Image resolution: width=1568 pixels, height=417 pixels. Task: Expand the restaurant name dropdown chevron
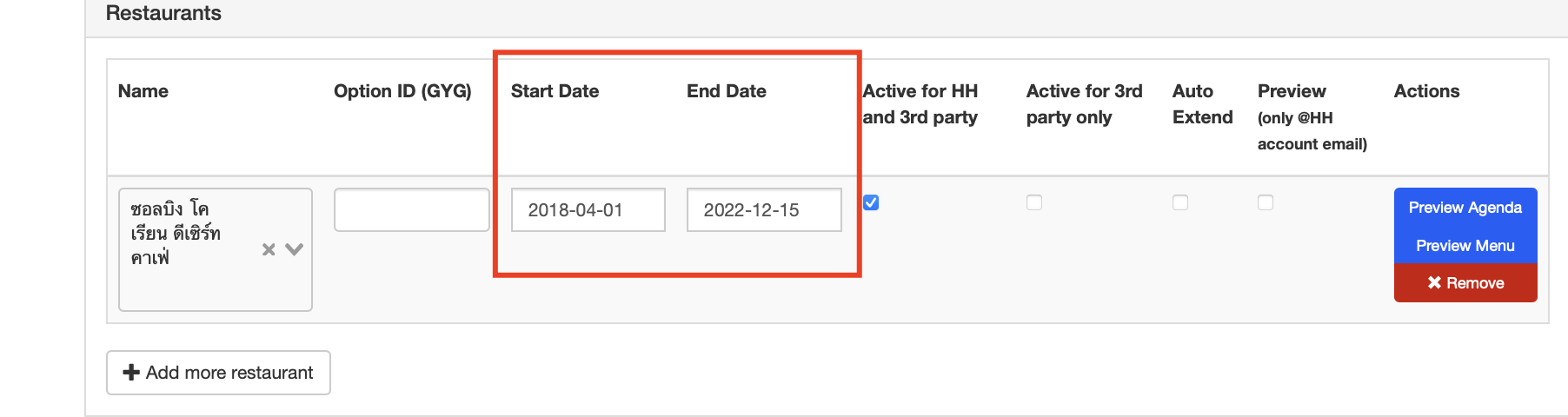295,250
